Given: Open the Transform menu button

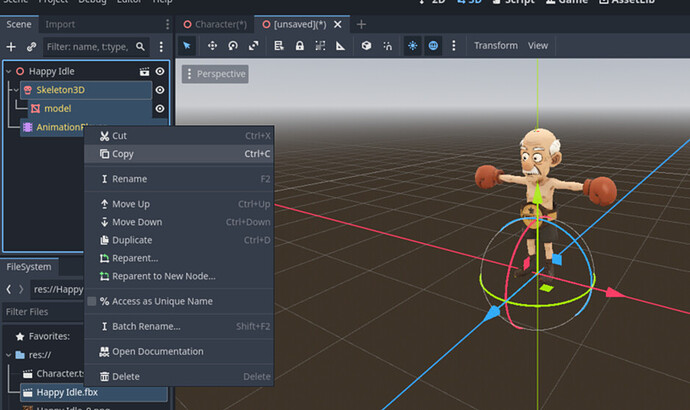Looking at the screenshot, I should (x=495, y=46).
